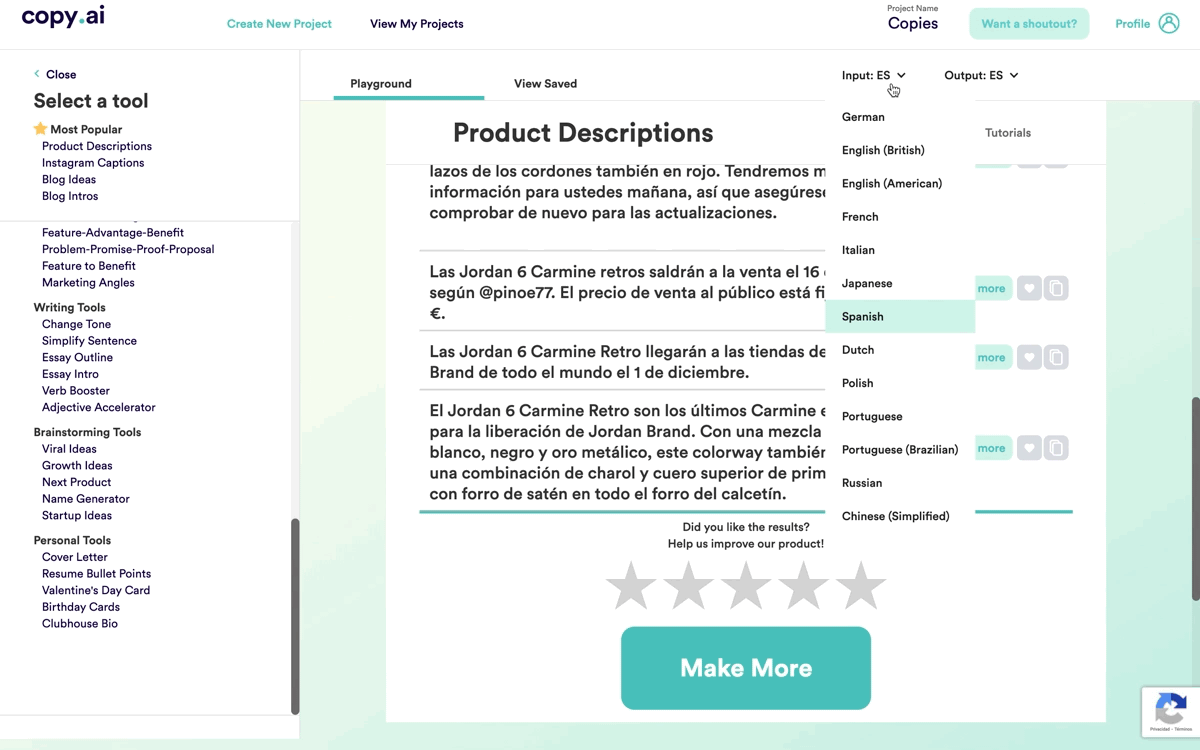Open the Adjective Accelerator tool
The image size is (1200, 750).
point(99,407)
